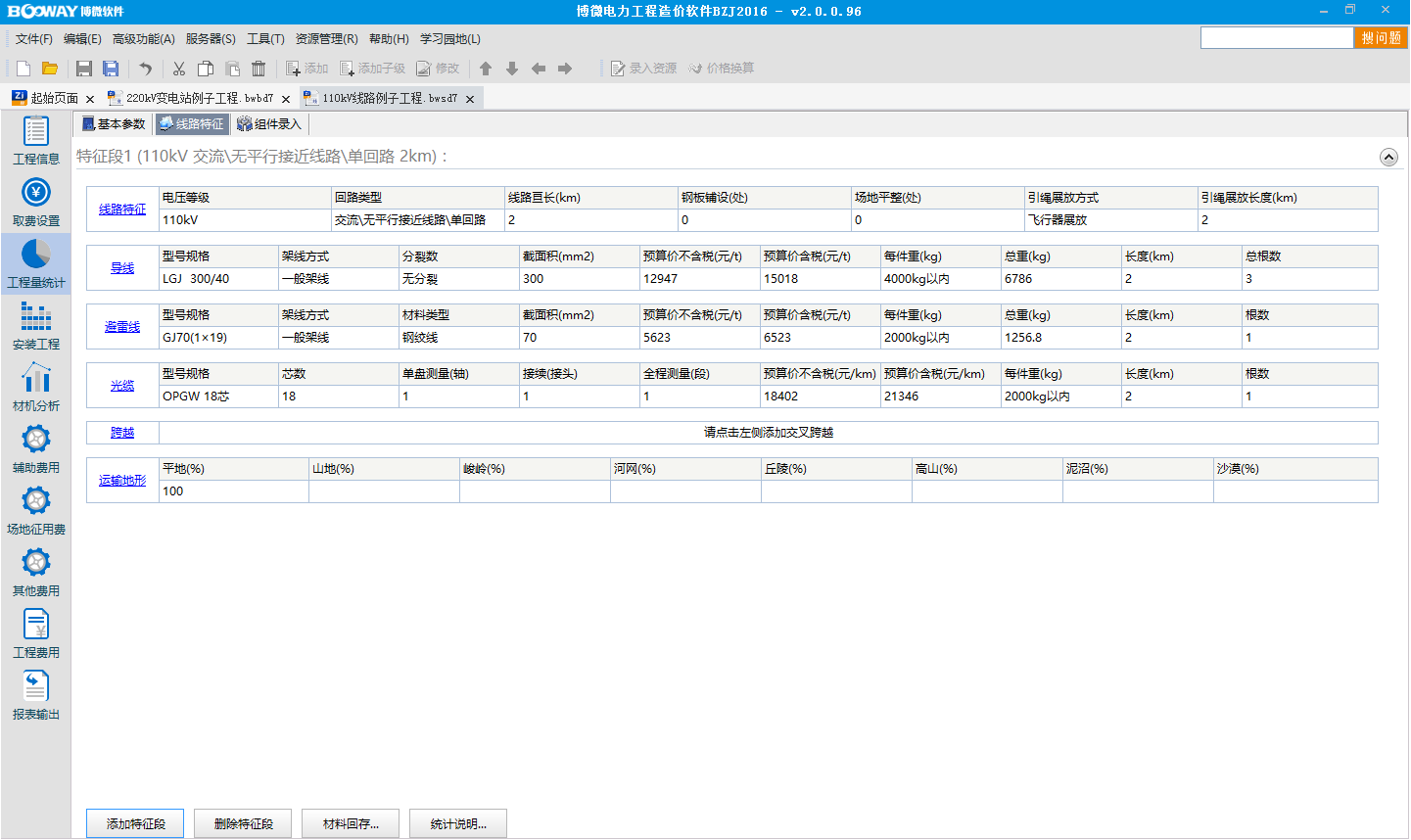Click the New file toolbar icon
1411x840 pixels.
tap(24, 69)
